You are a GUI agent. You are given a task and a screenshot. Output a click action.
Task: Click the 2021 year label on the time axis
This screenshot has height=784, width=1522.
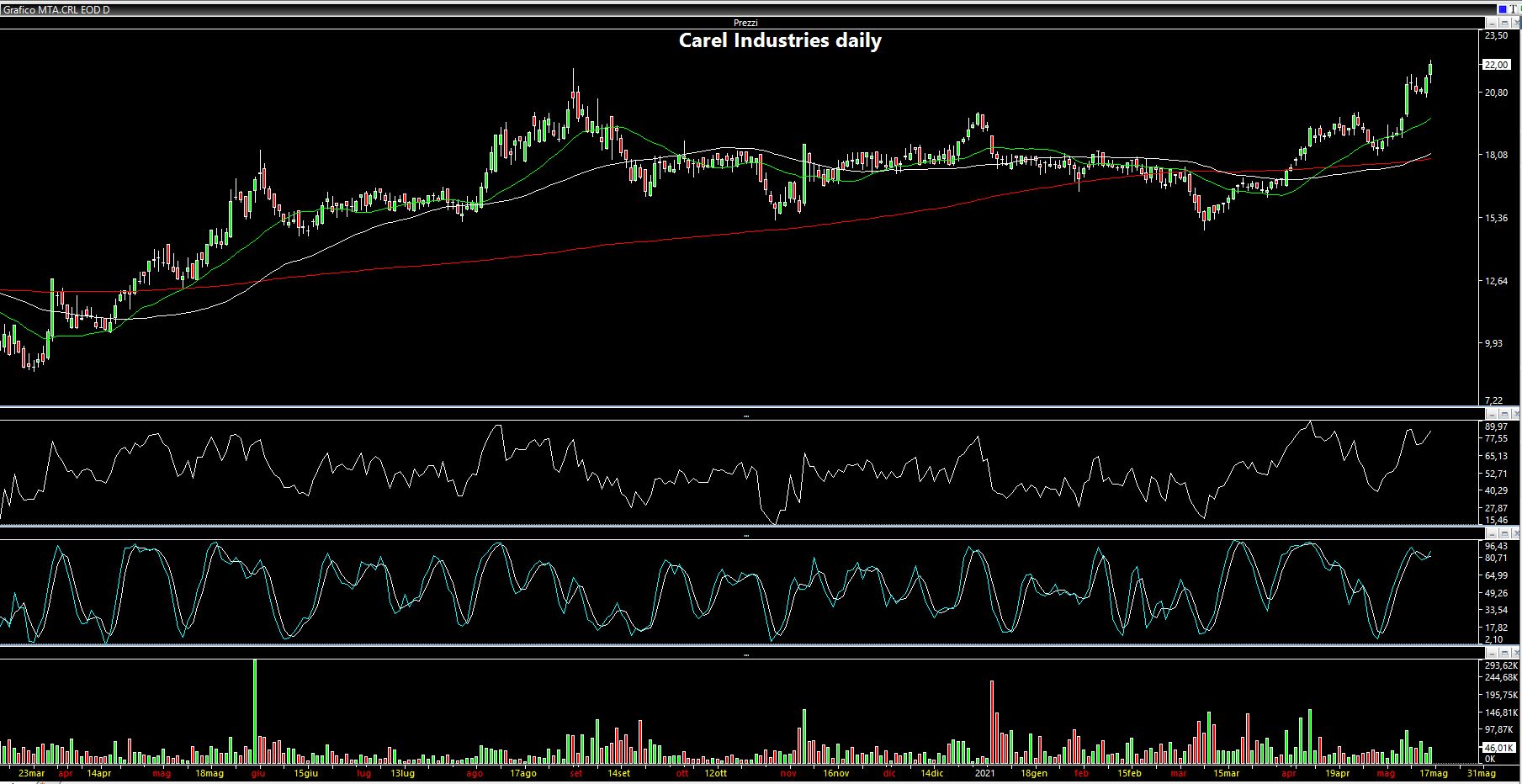[x=984, y=773]
